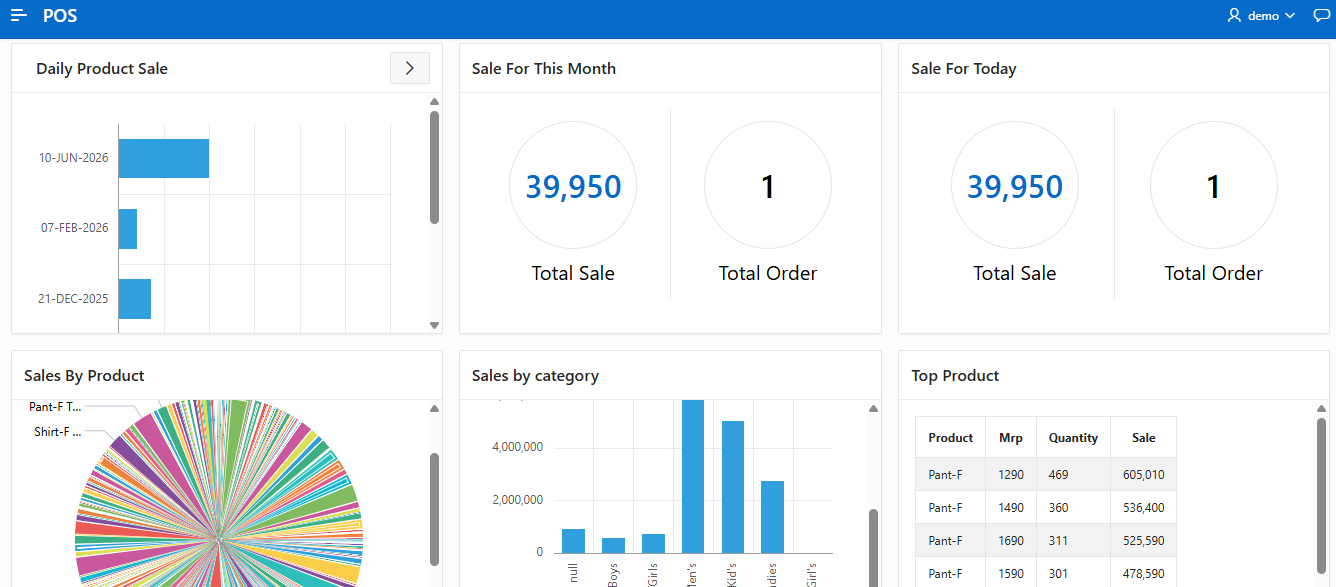Click the Sales By Product pie chart
Image resolution: width=1336 pixels, height=587 pixels.
coord(218,493)
